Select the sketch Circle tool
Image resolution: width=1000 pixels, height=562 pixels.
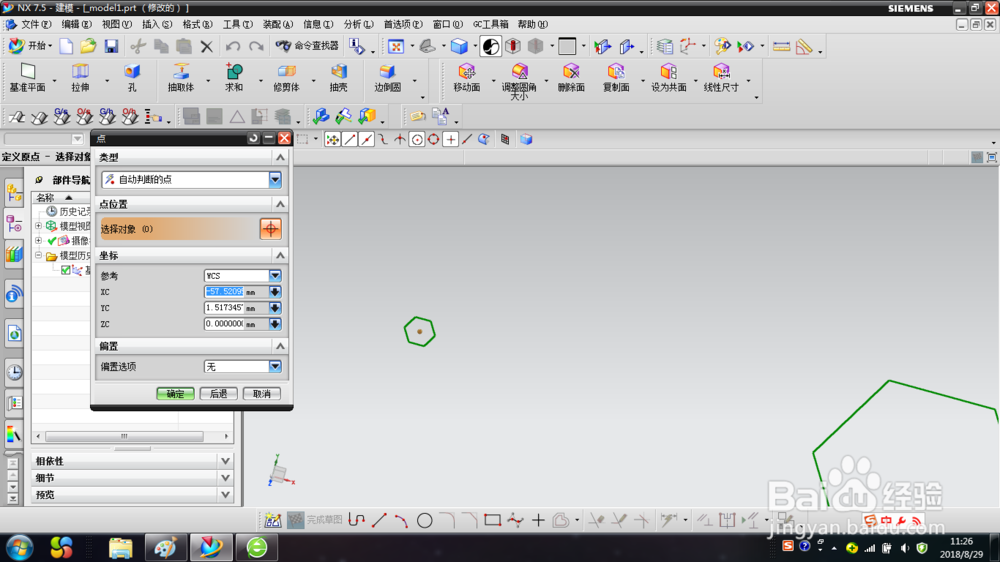pyautogui.click(x=425, y=521)
